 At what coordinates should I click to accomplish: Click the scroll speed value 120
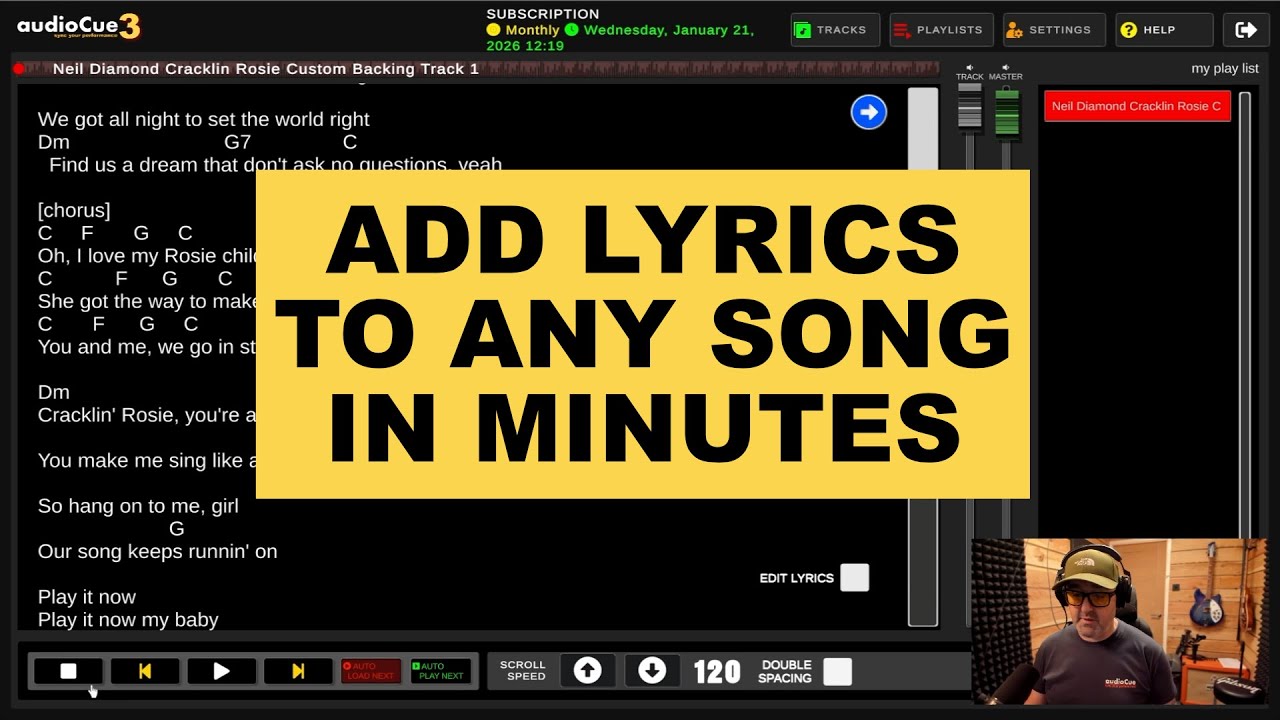[717, 672]
